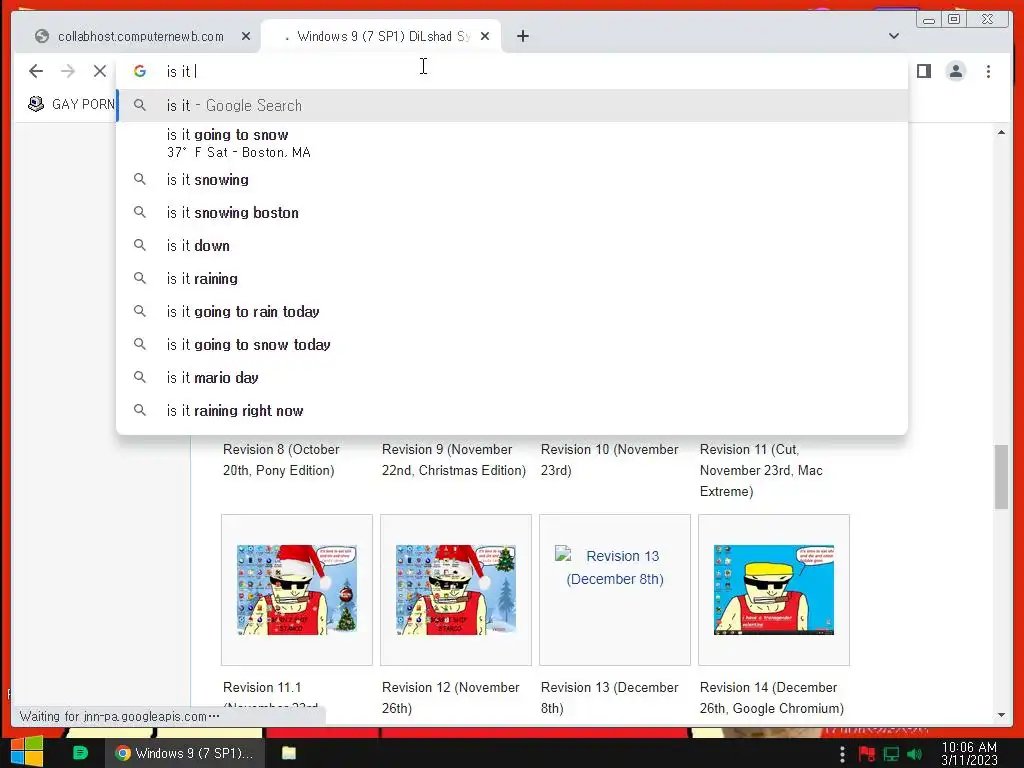Open the Windows Start button

pyautogui.click(x=27, y=752)
